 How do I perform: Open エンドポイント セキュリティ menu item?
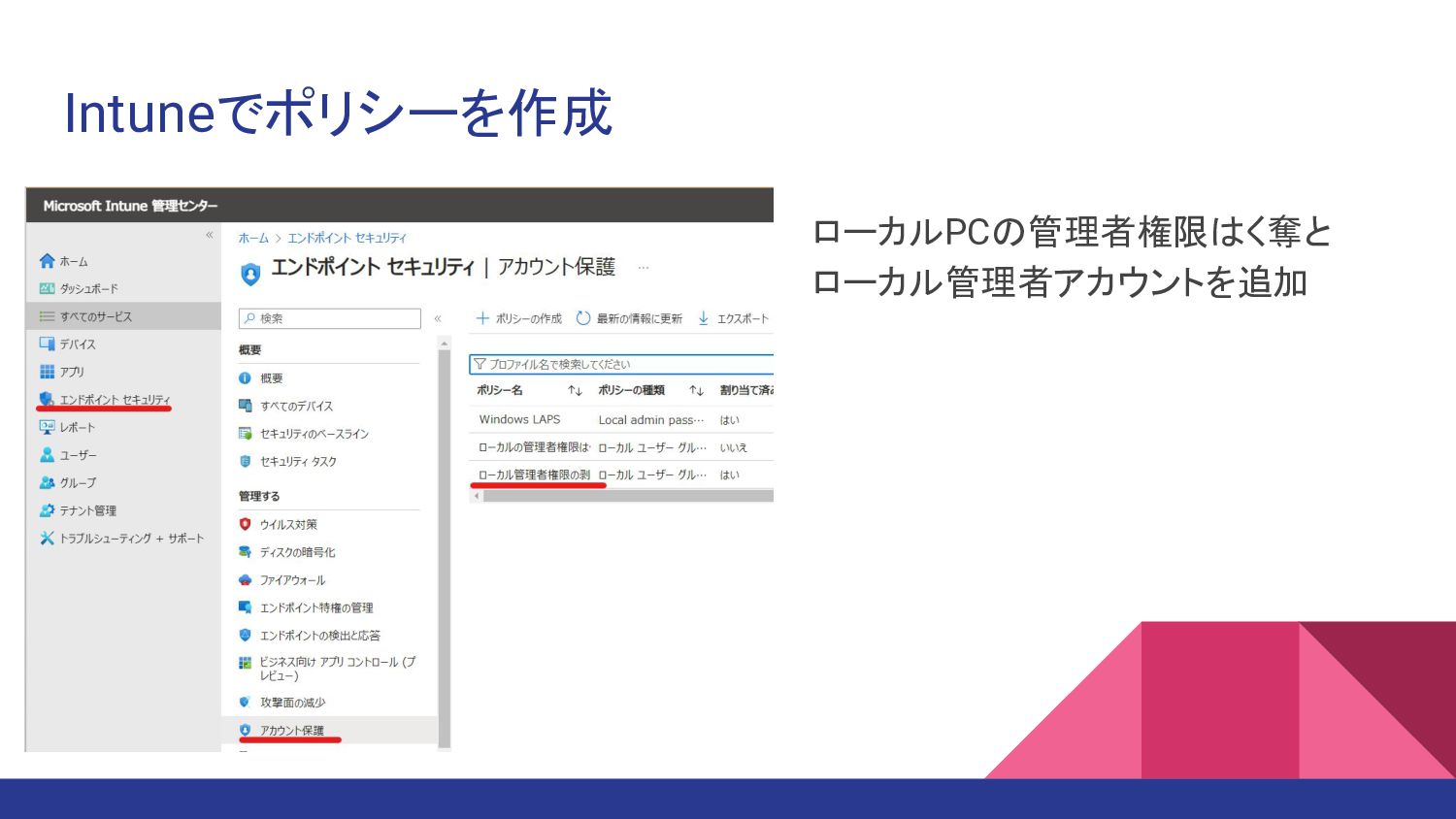click(116, 399)
